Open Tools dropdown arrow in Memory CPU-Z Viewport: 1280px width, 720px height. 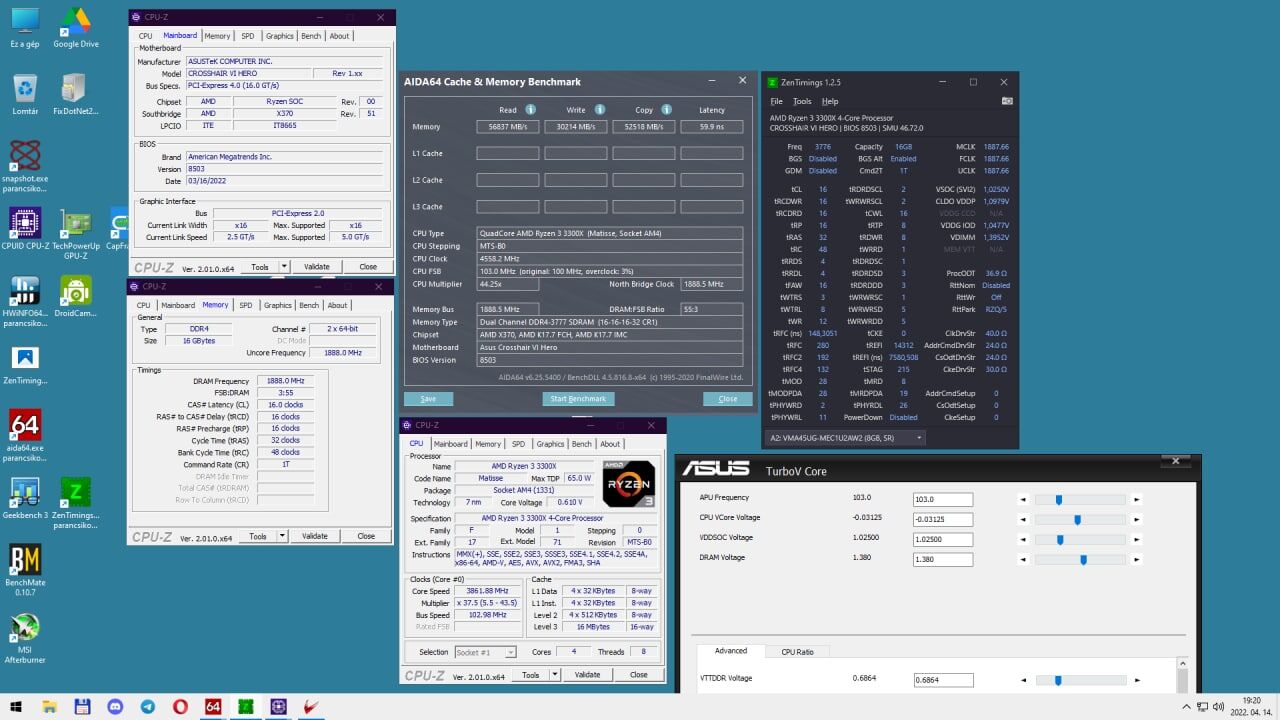coord(282,536)
